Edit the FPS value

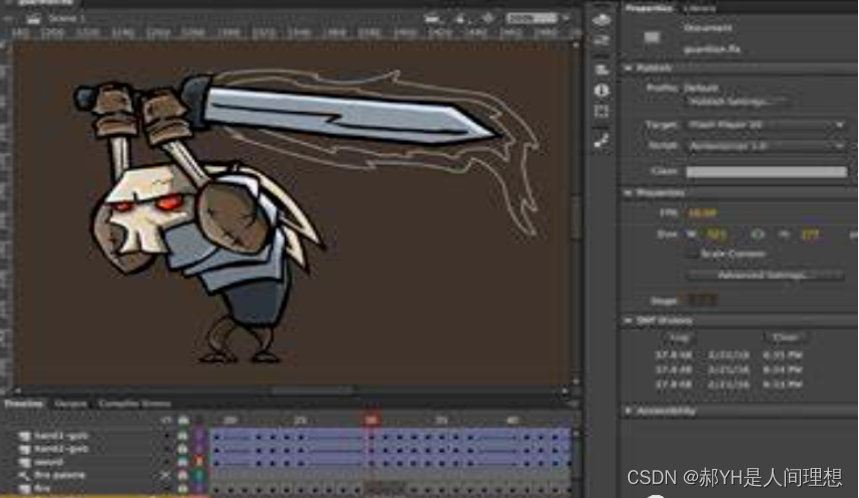702,213
